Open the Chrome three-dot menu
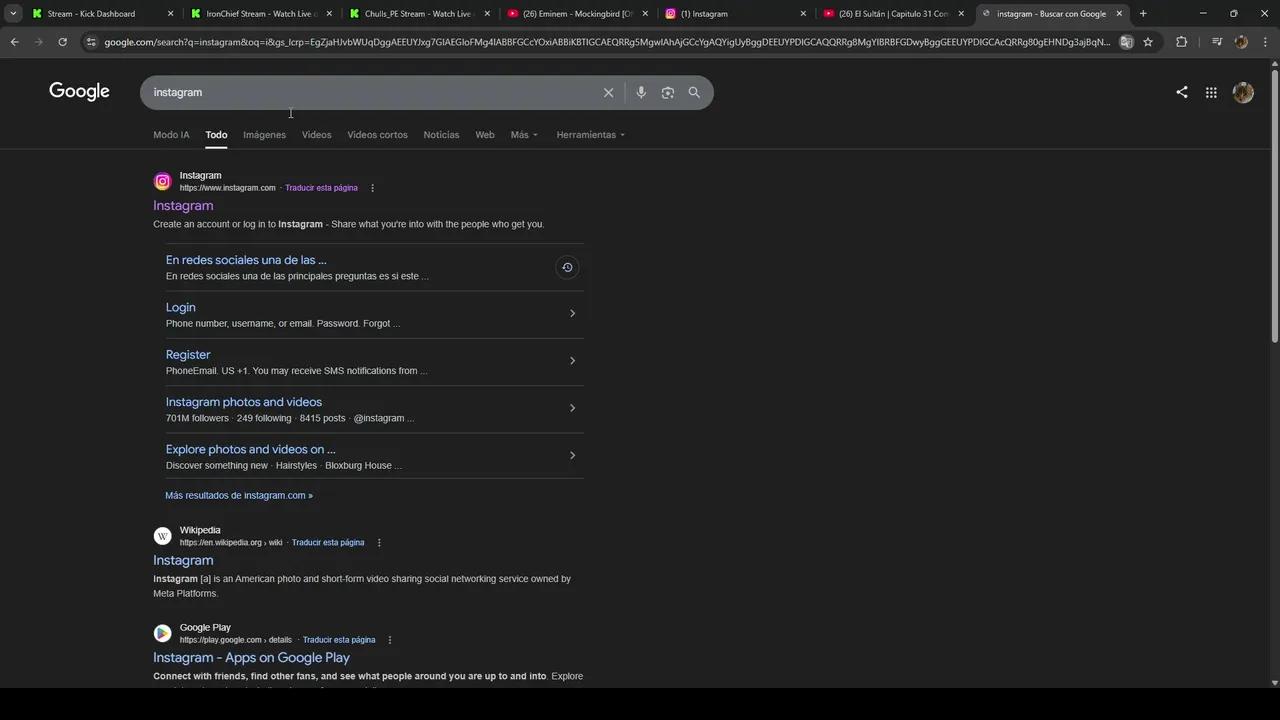The width and height of the screenshot is (1280, 720). pos(1265,42)
